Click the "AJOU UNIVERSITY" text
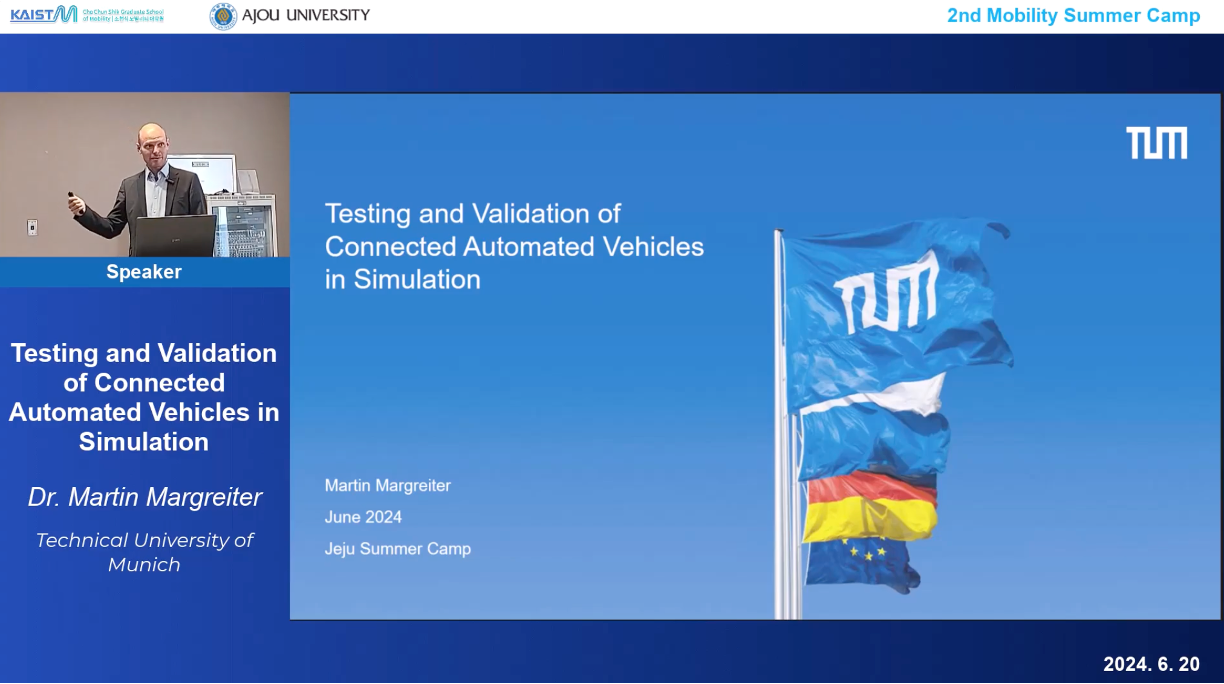1224x684 pixels. tap(305, 15)
